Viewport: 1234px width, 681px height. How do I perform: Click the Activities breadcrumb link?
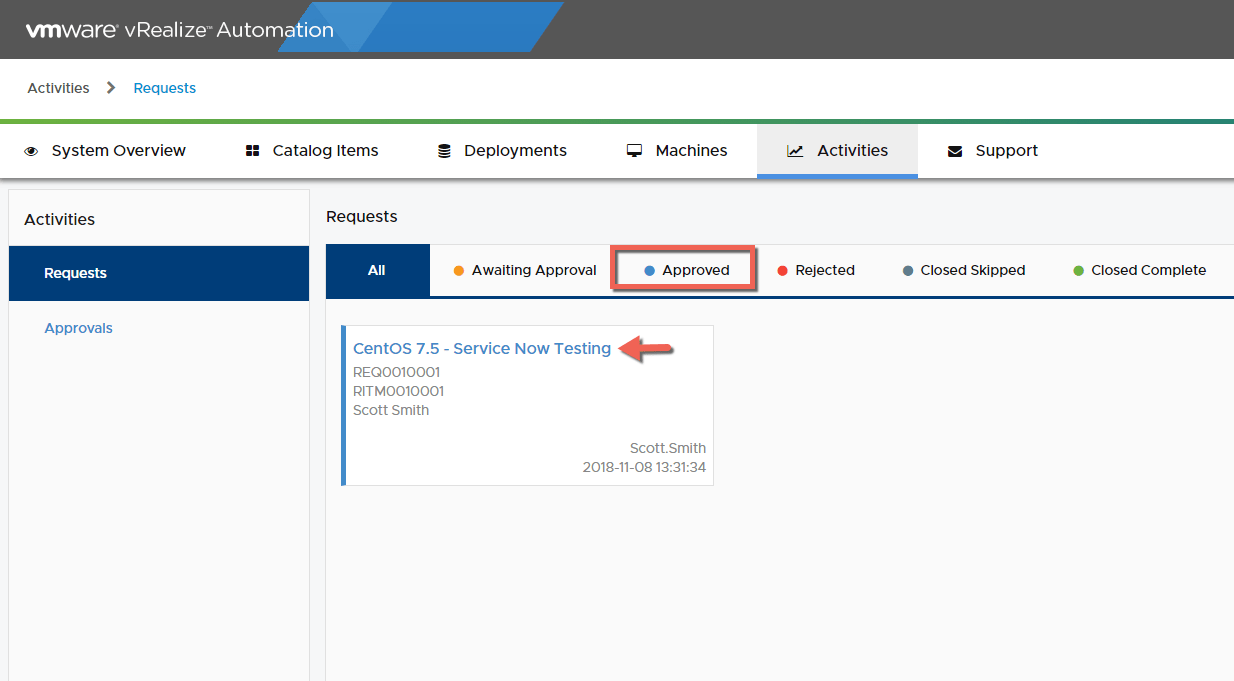pyautogui.click(x=58, y=88)
